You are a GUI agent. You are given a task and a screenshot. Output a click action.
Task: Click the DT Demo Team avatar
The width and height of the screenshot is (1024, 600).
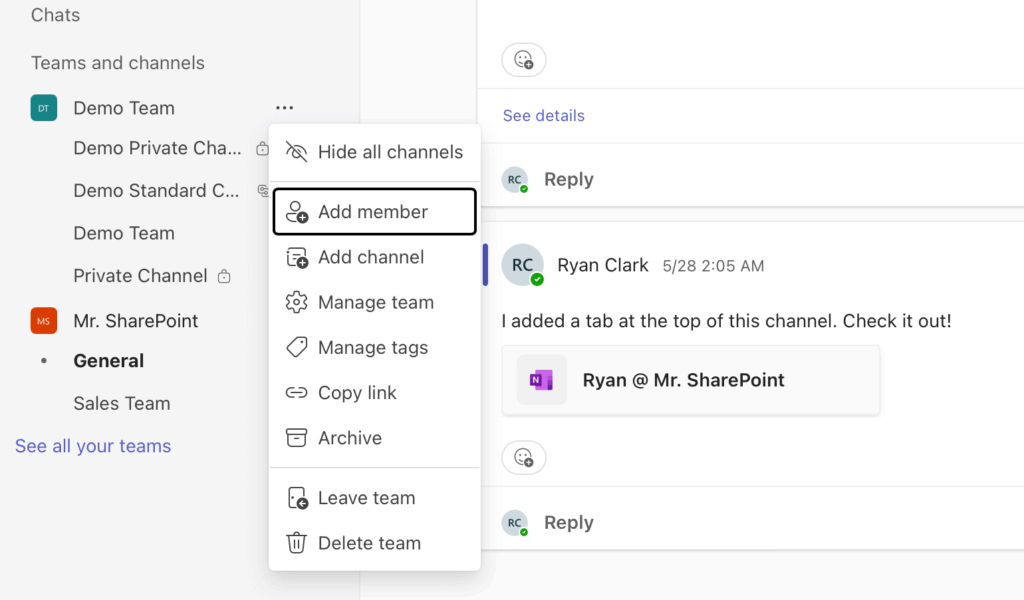pyautogui.click(x=44, y=108)
